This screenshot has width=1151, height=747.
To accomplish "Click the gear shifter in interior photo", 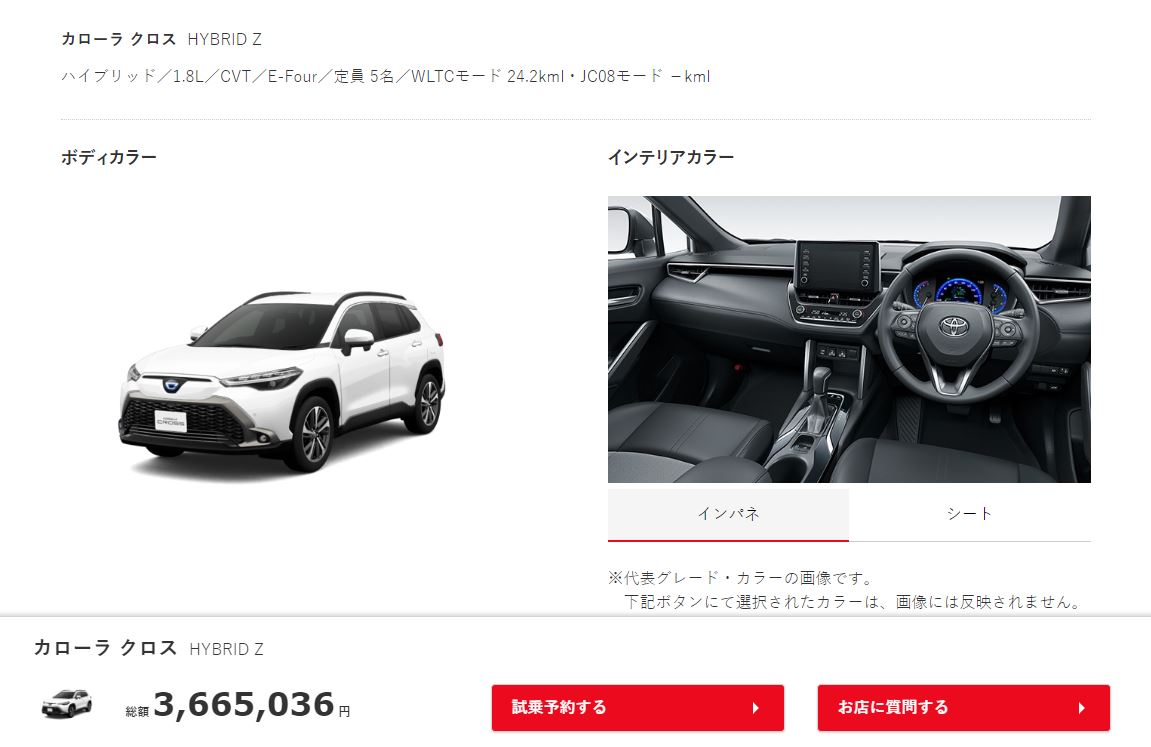I will click(x=822, y=390).
